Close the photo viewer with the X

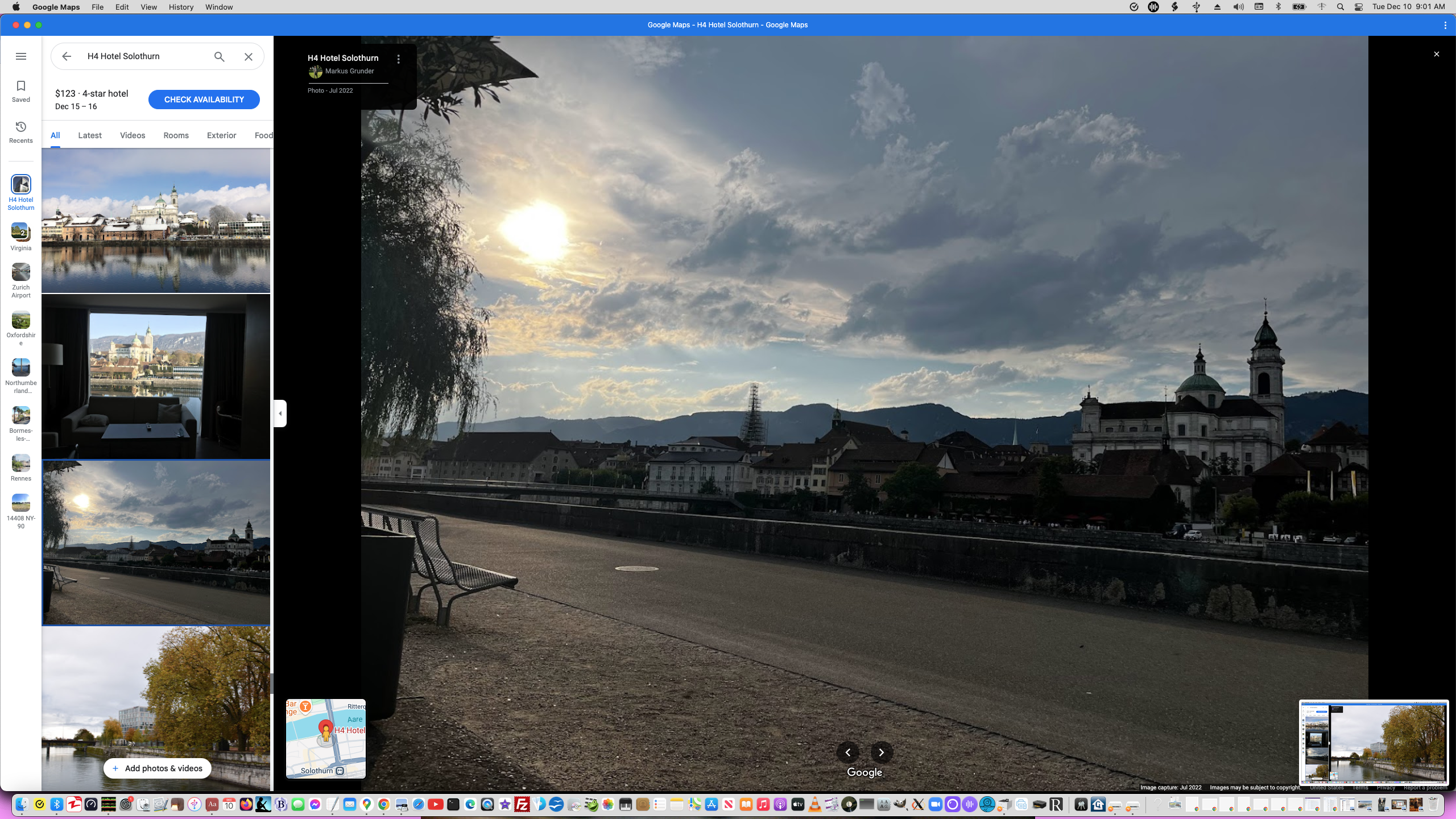(x=1436, y=54)
